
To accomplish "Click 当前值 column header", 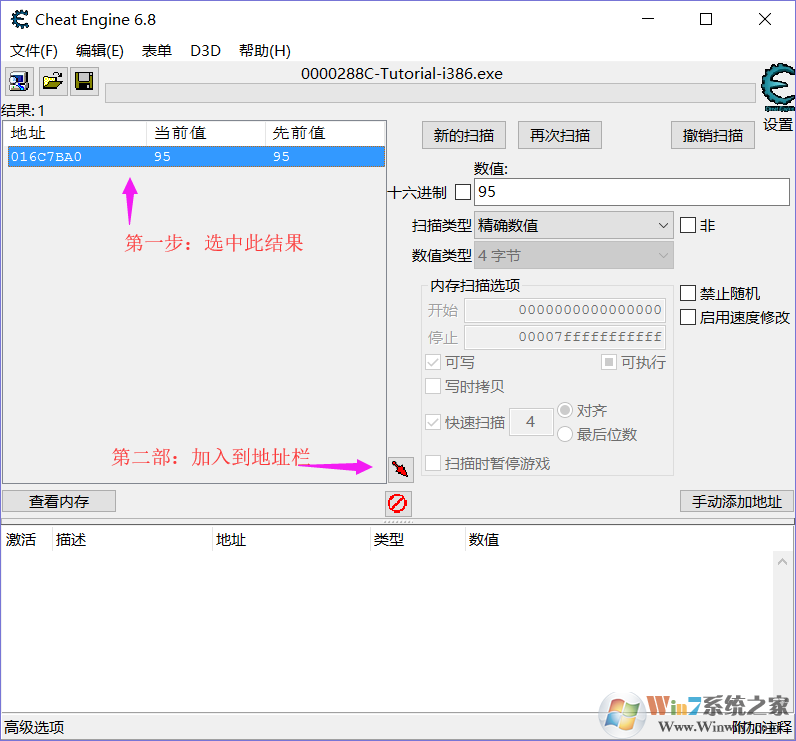I will tap(206, 133).
